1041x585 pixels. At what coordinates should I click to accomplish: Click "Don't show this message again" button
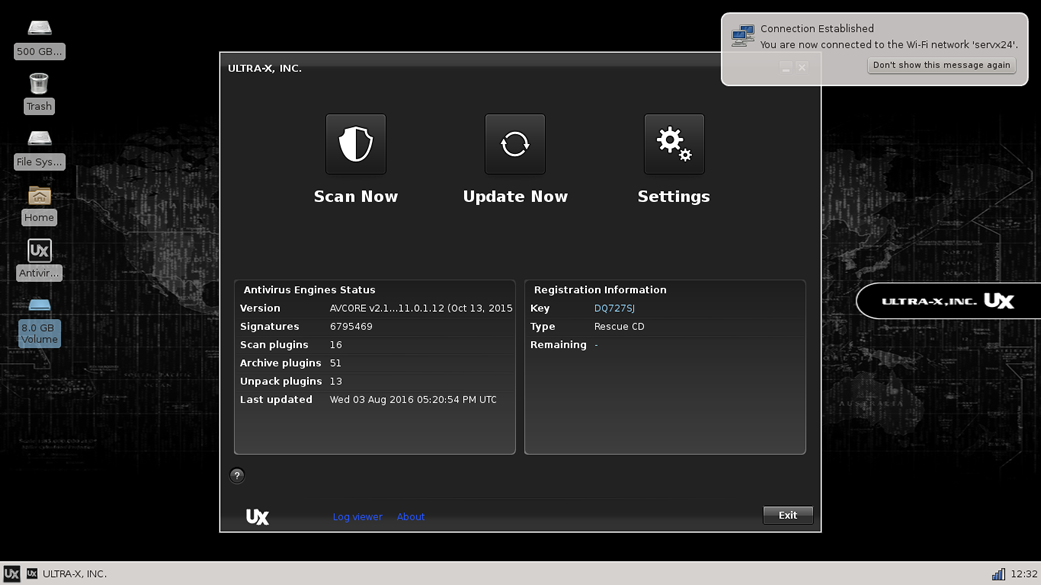[x=941, y=65]
